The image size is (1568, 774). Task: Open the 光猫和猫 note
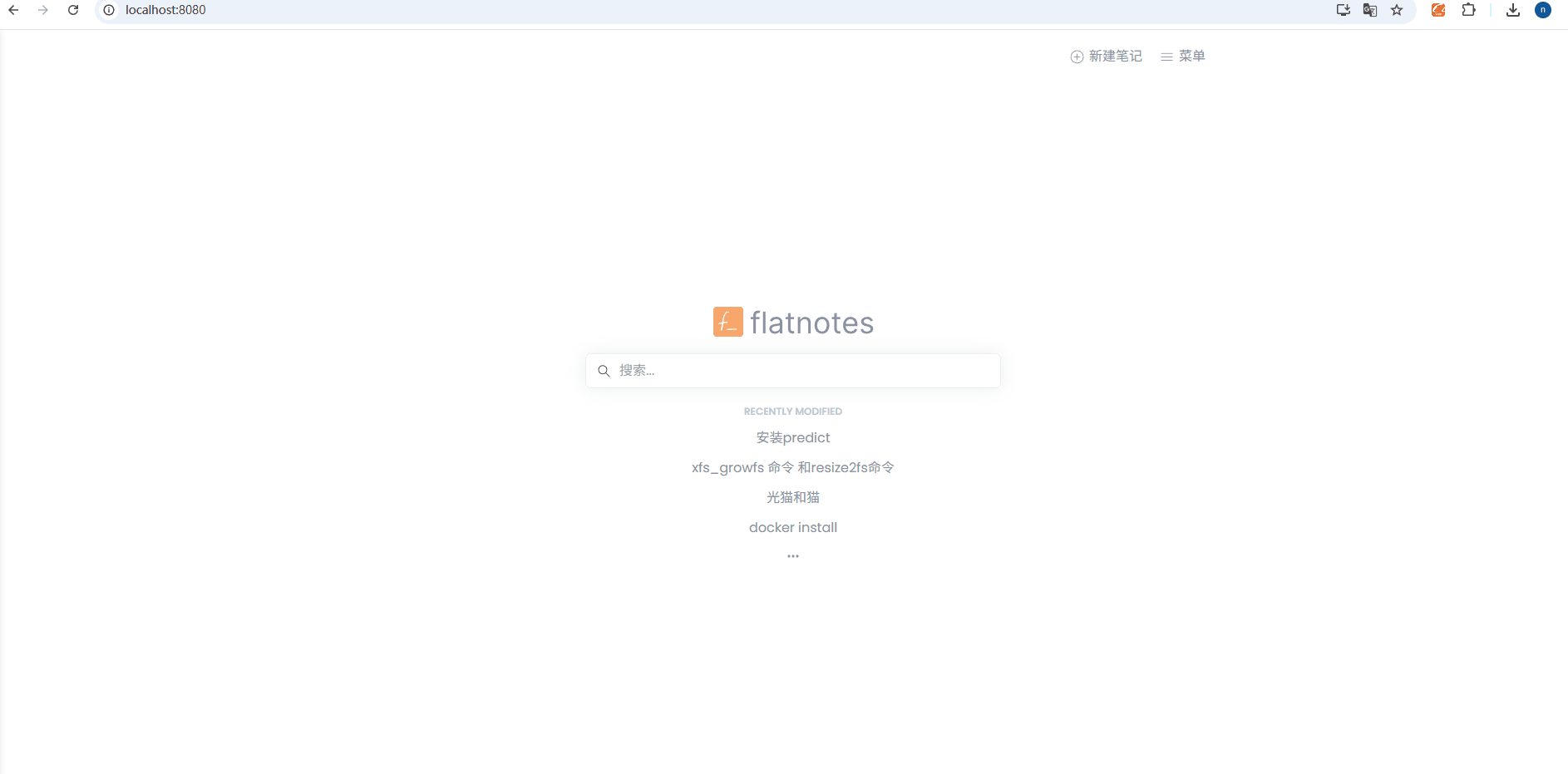(792, 496)
